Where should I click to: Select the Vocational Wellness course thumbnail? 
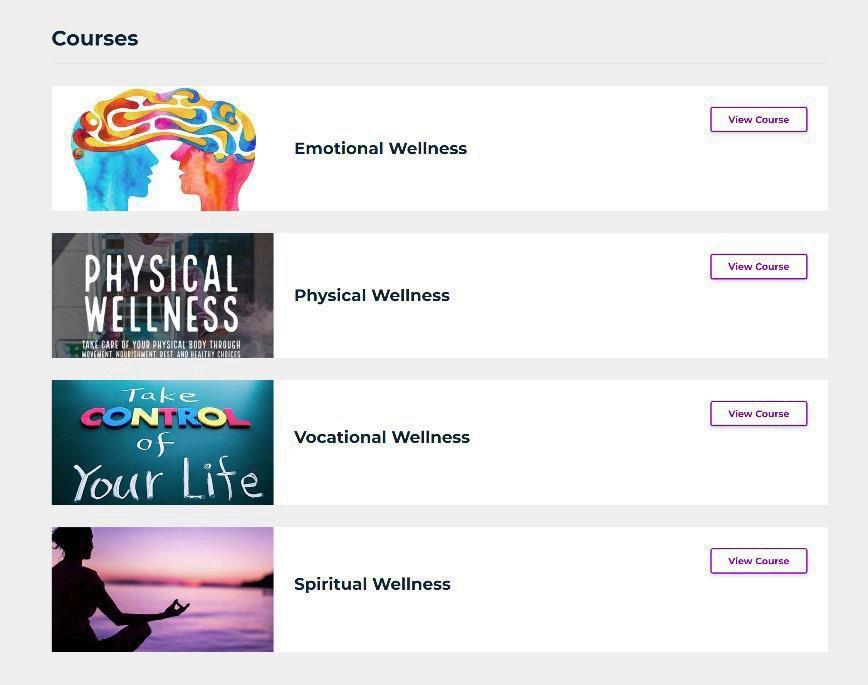[163, 442]
